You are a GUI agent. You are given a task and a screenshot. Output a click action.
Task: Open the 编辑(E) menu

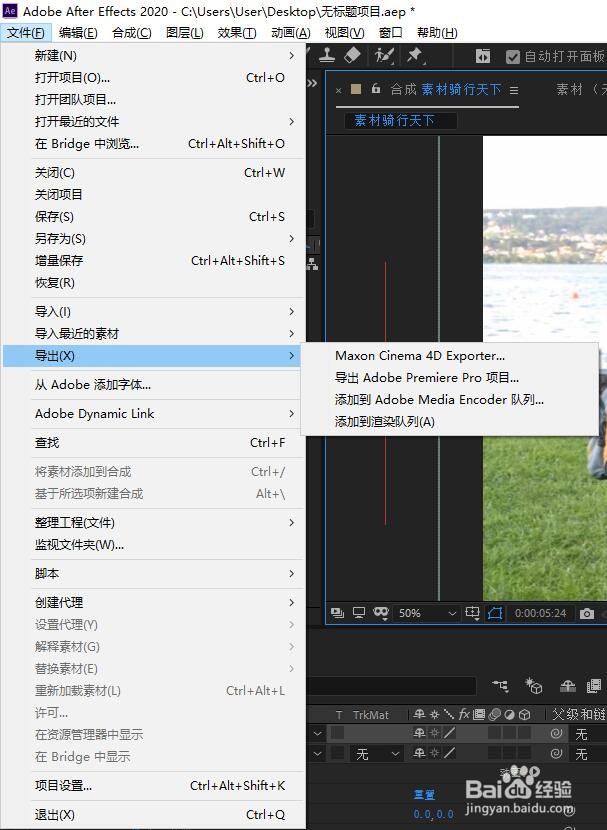tap(78, 33)
